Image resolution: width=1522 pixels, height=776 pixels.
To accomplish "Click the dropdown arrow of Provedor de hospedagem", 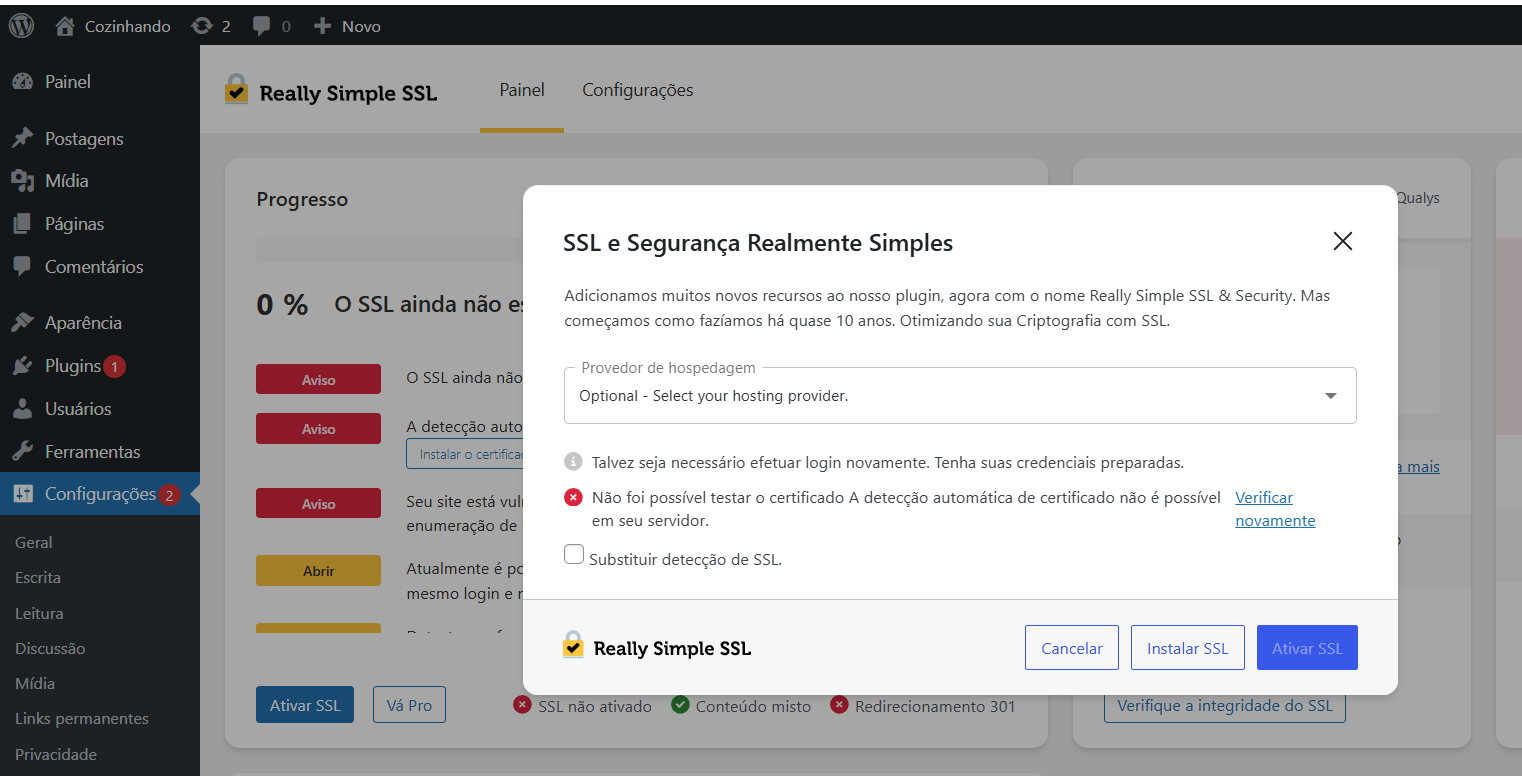I will tap(1331, 396).
